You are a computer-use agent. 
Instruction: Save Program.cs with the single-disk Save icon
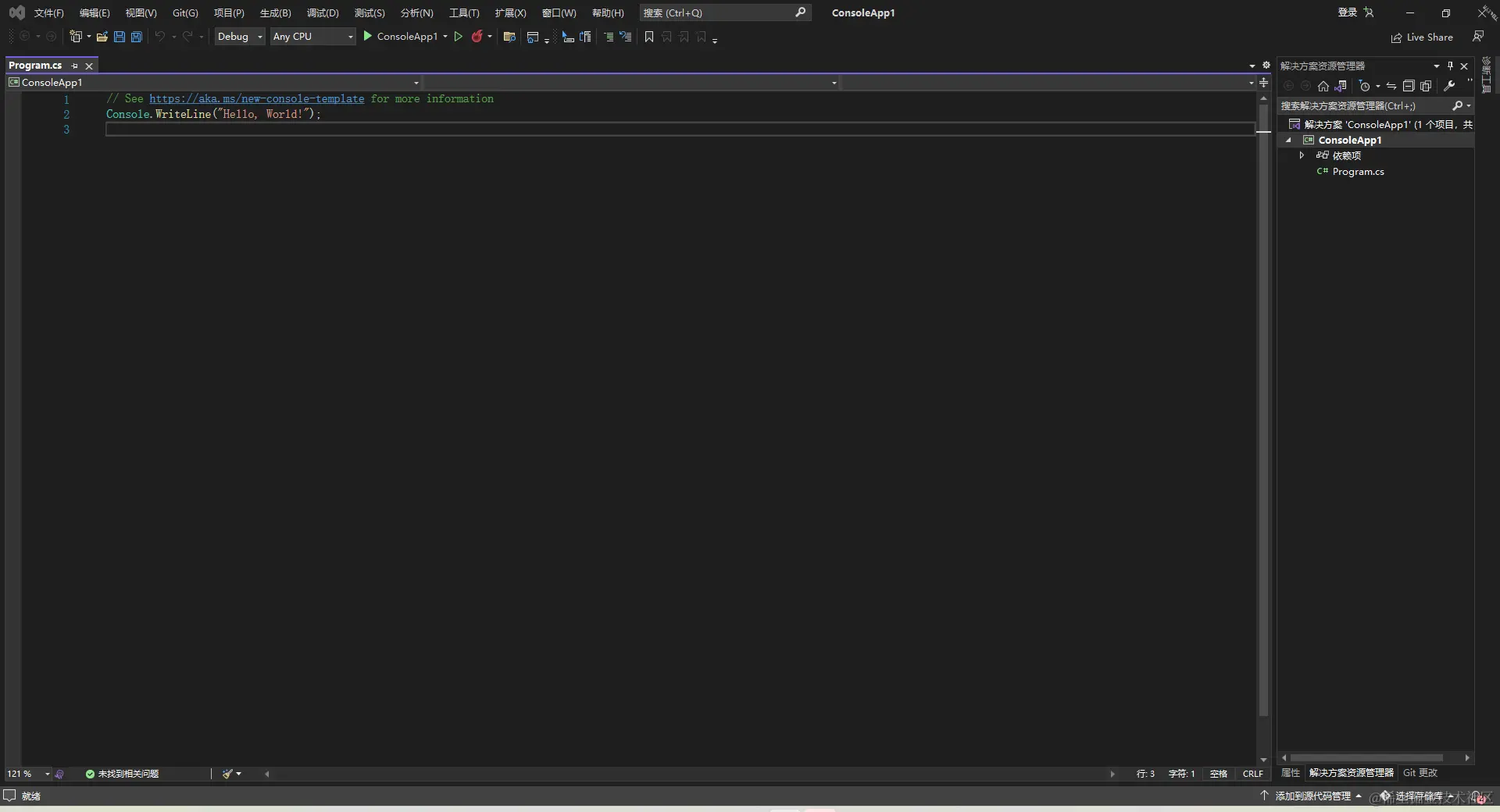tap(119, 37)
